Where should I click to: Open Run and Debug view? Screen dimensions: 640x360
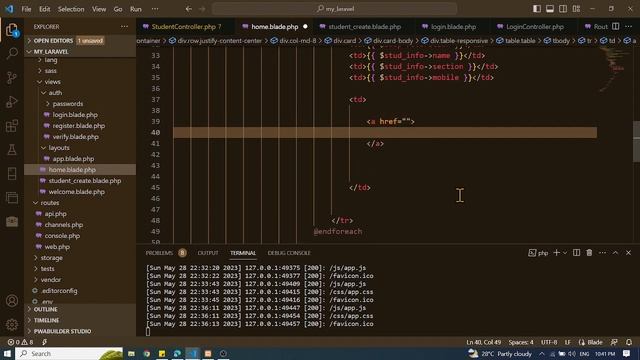point(12,101)
